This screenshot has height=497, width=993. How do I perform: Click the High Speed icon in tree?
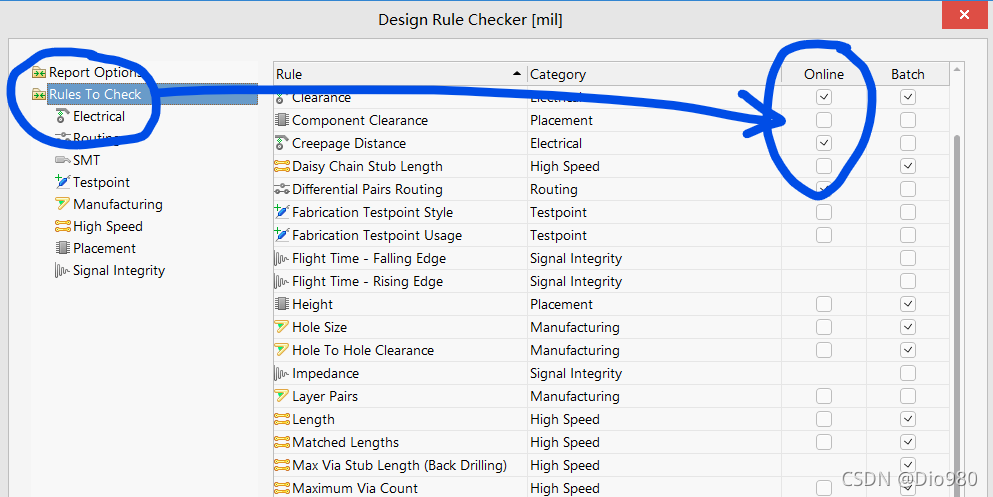(x=63, y=227)
